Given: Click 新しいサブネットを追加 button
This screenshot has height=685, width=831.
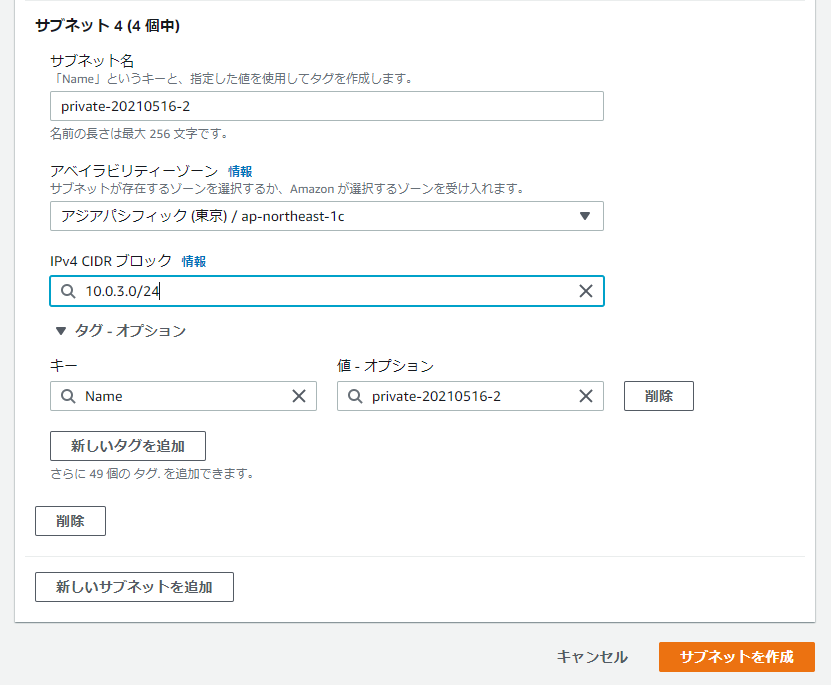Looking at the screenshot, I should click(x=134, y=587).
